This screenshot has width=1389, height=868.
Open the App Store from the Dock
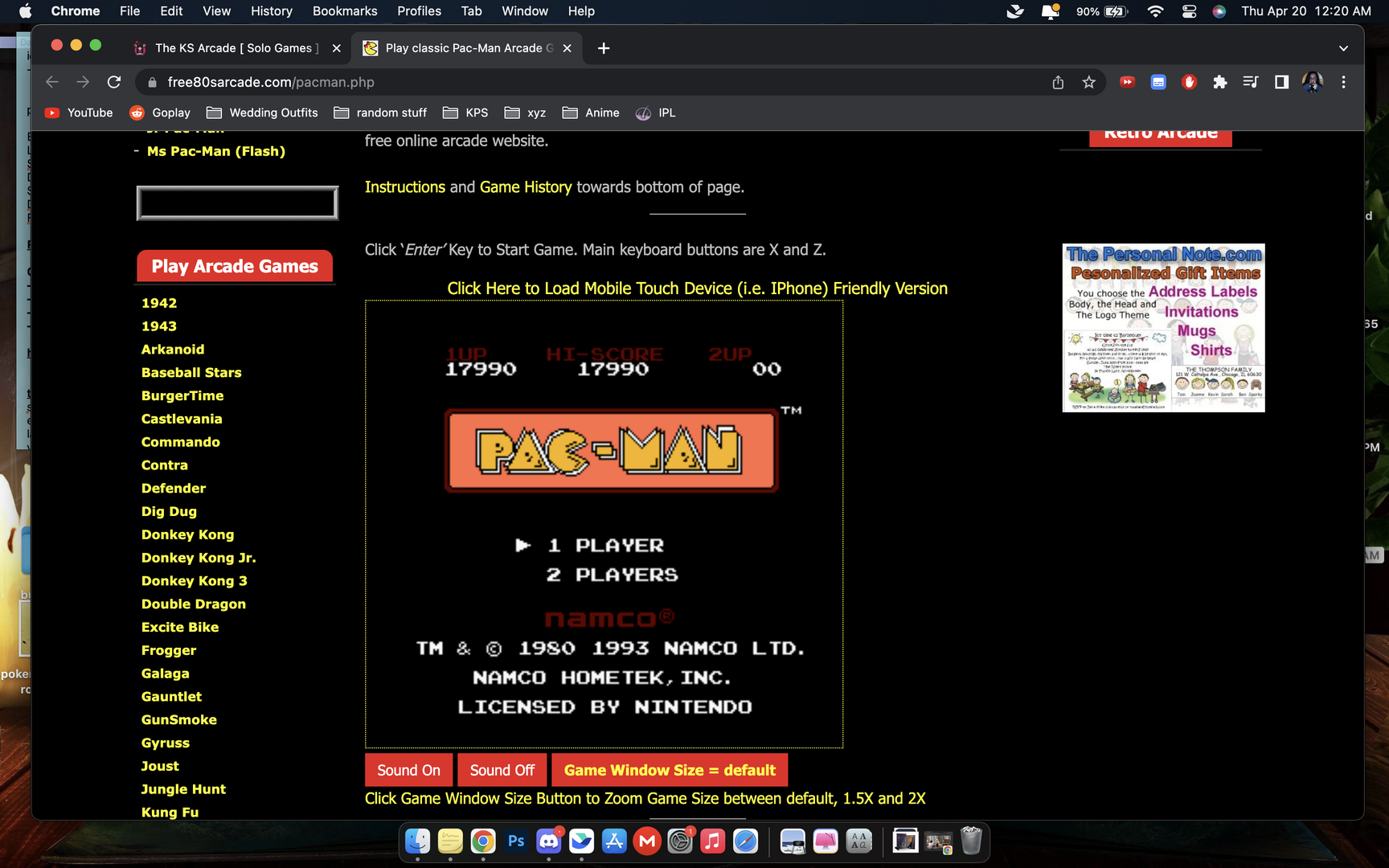tap(614, 841)
